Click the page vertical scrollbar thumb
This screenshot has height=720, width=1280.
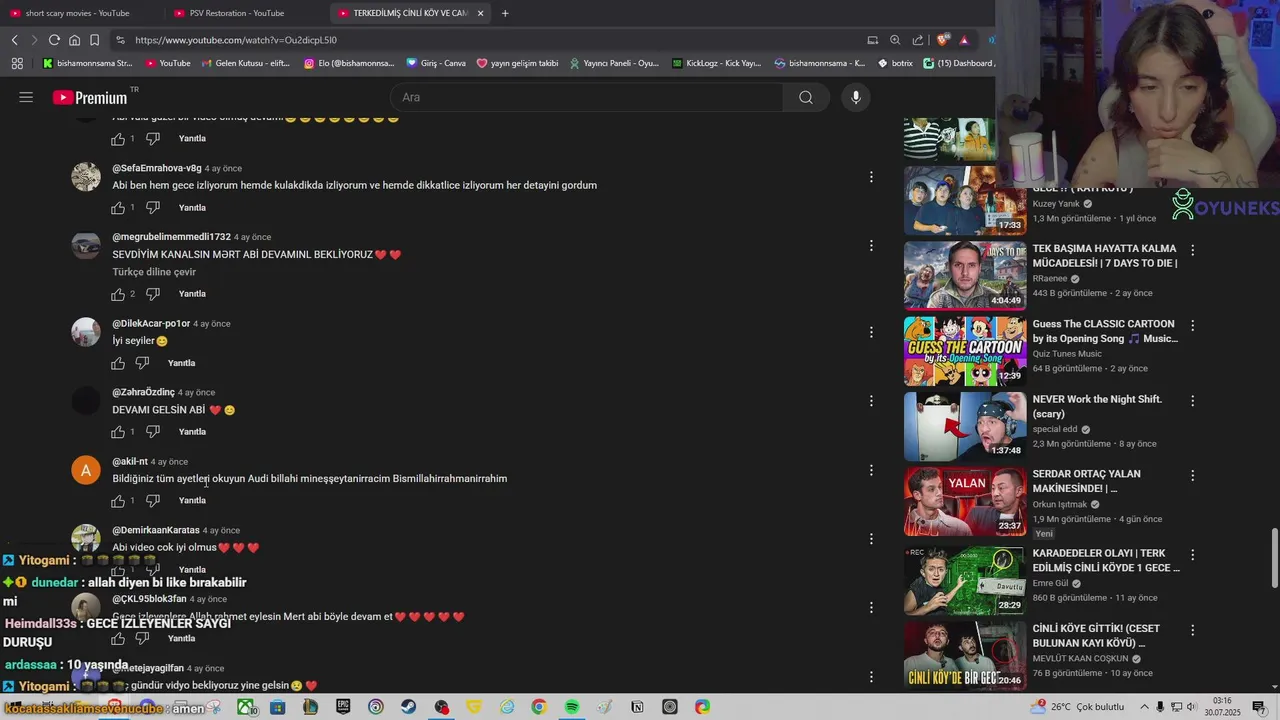tap(1275, 558)
